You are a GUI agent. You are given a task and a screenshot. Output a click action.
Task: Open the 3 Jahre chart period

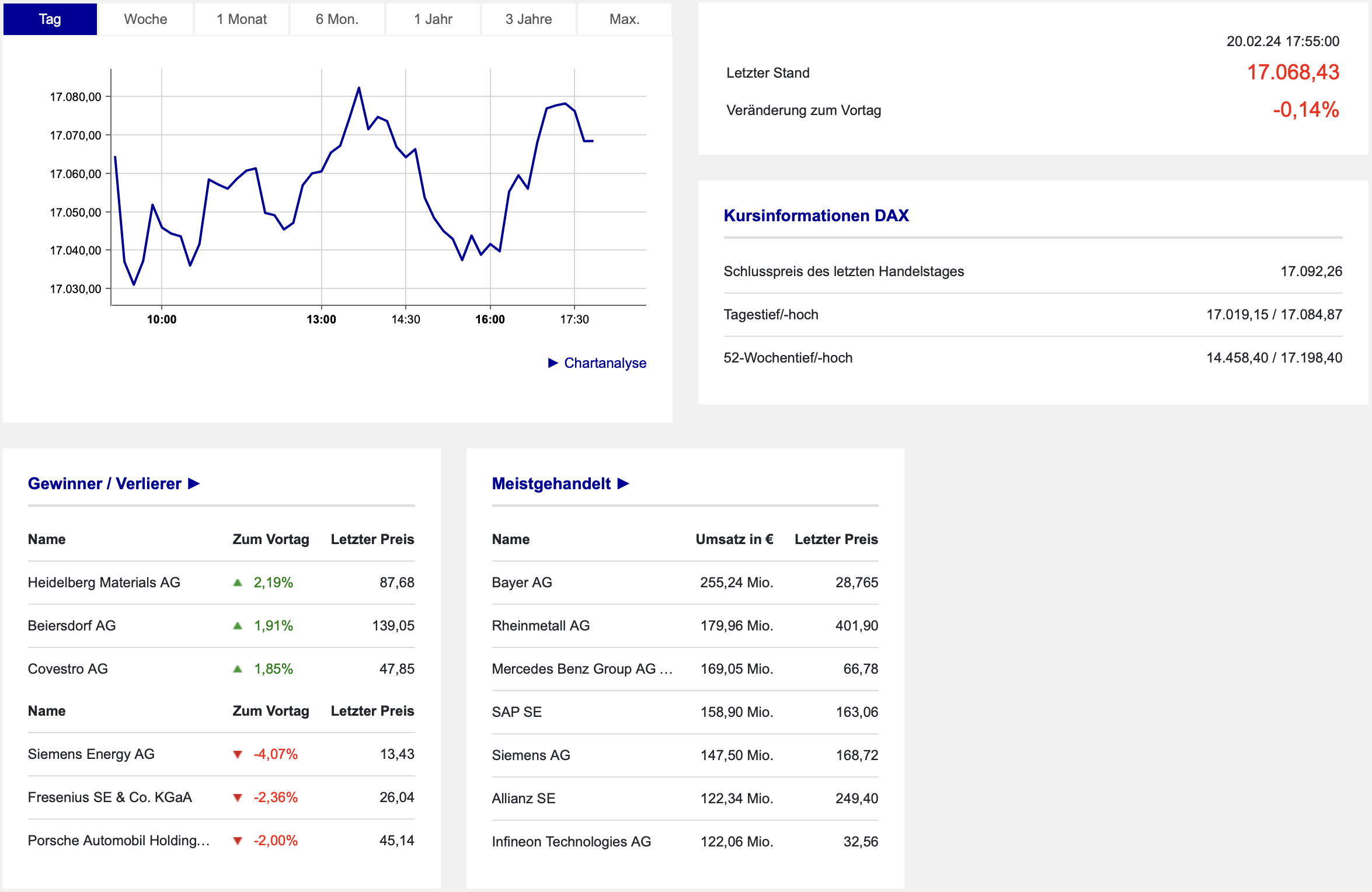tap(528, 19)
